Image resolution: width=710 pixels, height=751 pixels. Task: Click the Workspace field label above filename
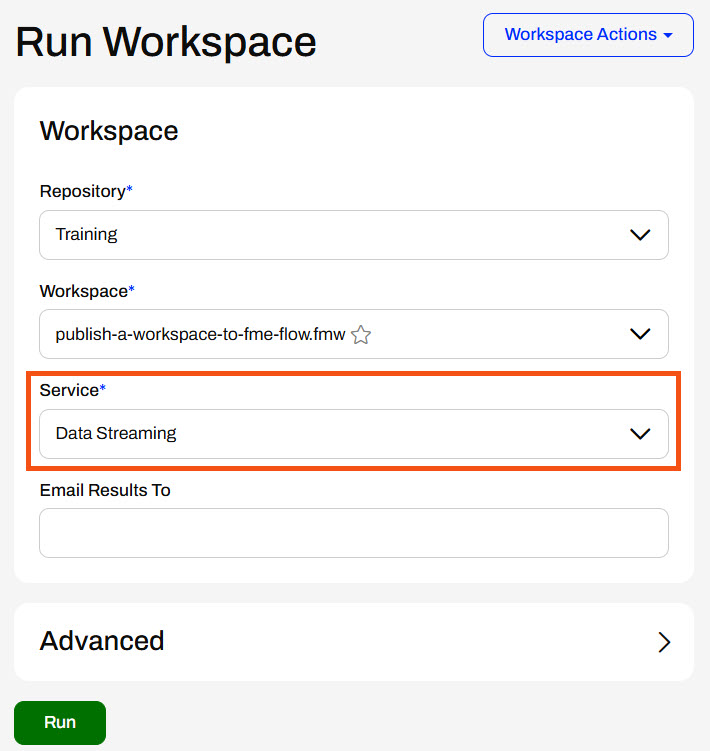coord(84,291)
